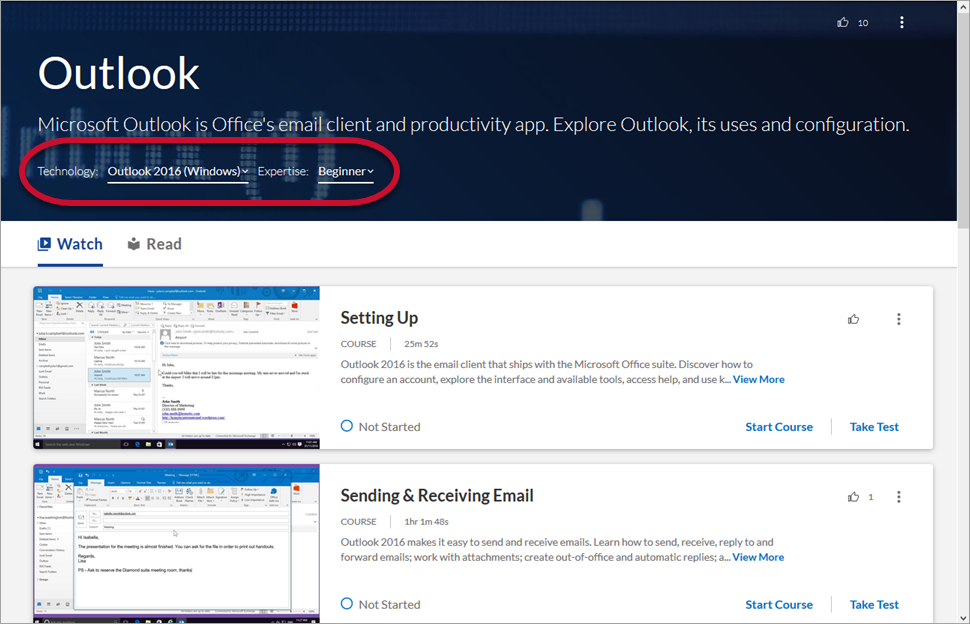
Task: Click View More in Sending & Receiving Email description
Action: pyautogui.click(x=757, y=557)
